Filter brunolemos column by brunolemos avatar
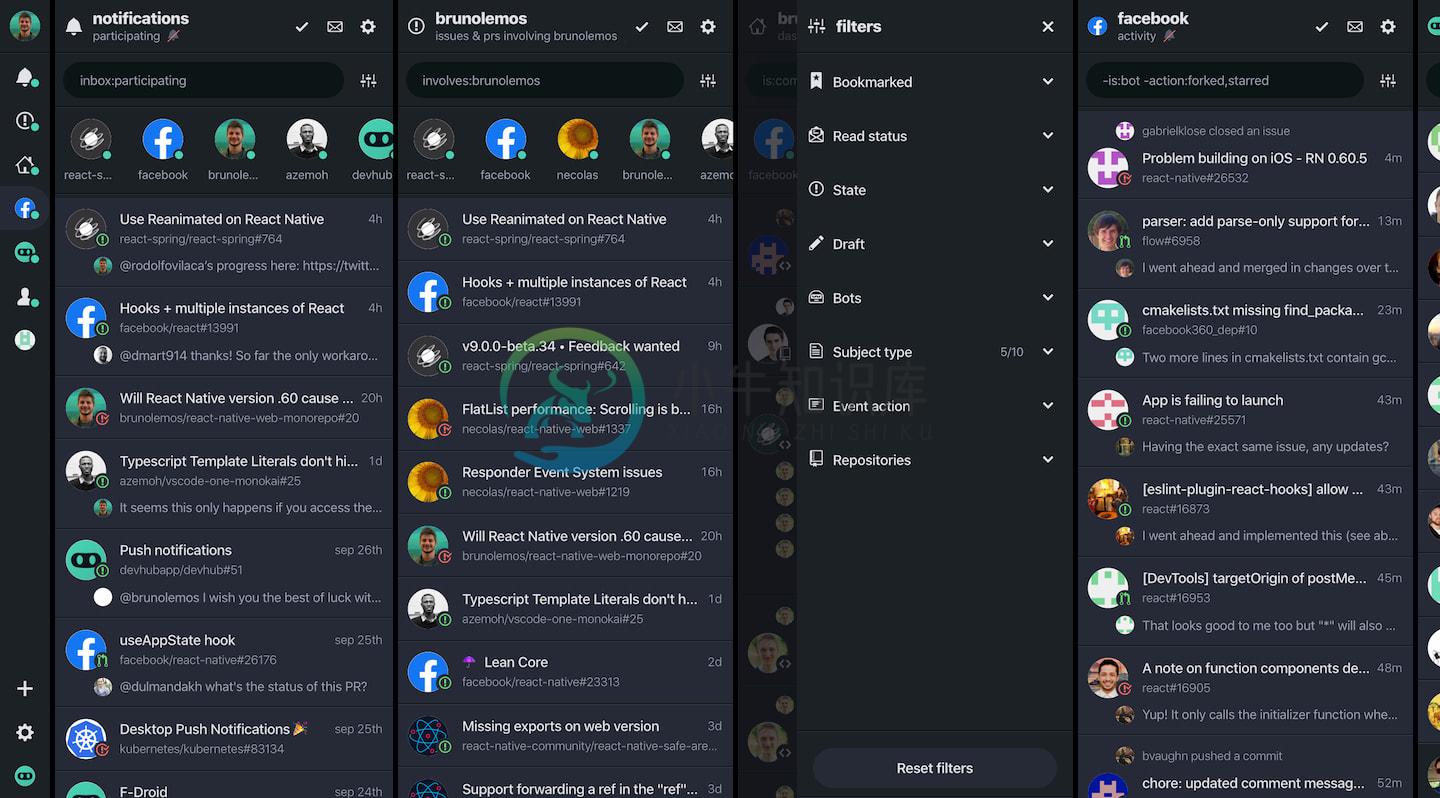This screenshot has width=1440, height=798. point(650,140)
